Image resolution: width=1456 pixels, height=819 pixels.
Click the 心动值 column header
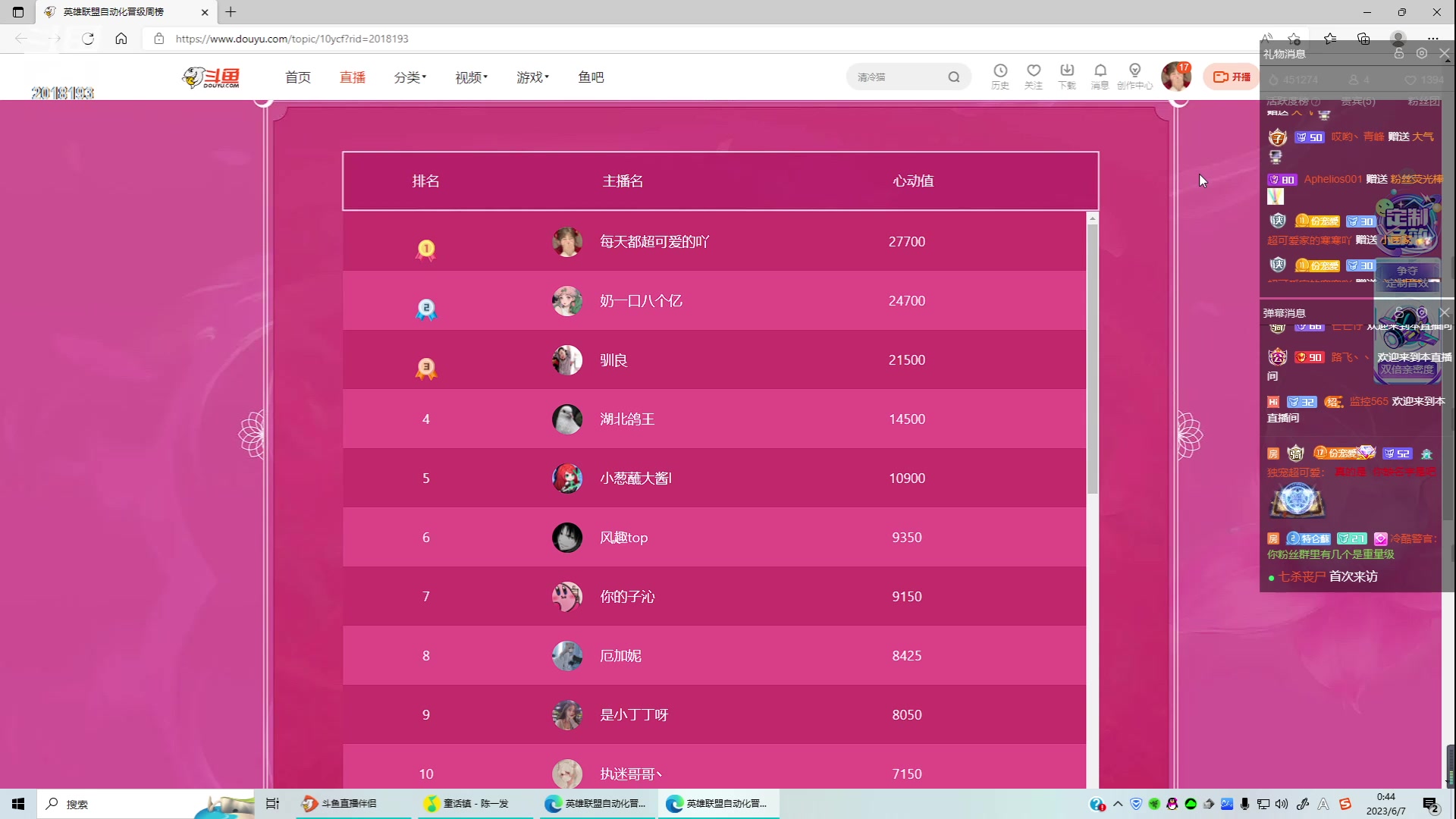pos(913,181)
